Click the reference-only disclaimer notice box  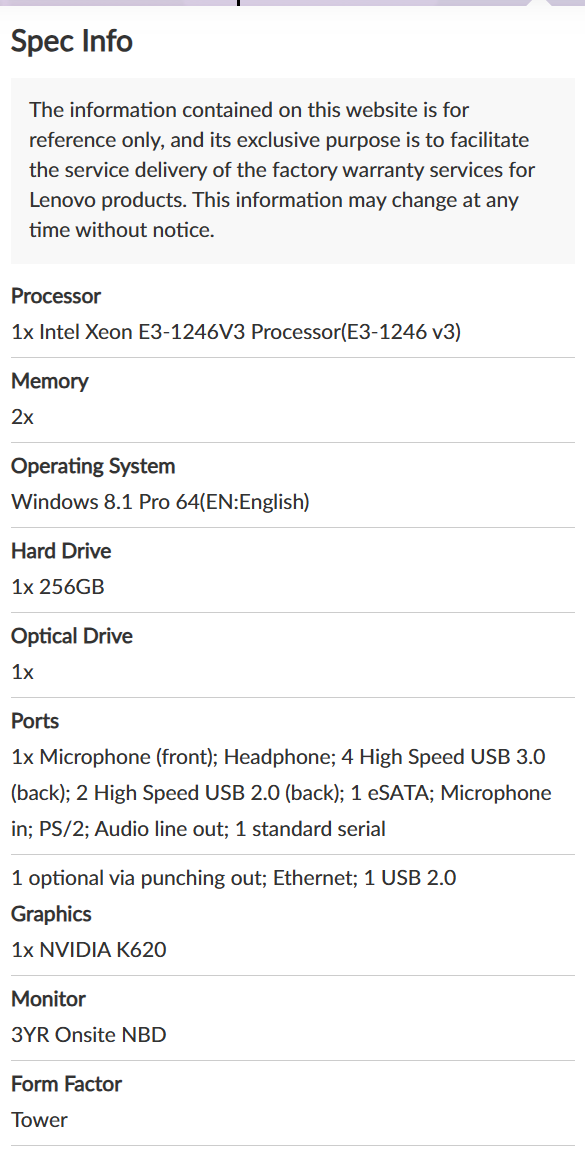tap(292, 170)
